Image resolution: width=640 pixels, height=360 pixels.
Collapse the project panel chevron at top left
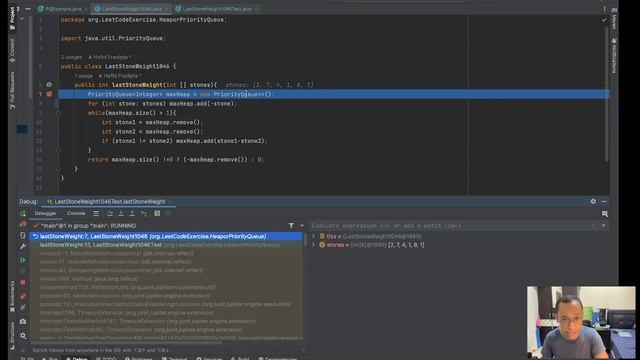click(22, 19)
